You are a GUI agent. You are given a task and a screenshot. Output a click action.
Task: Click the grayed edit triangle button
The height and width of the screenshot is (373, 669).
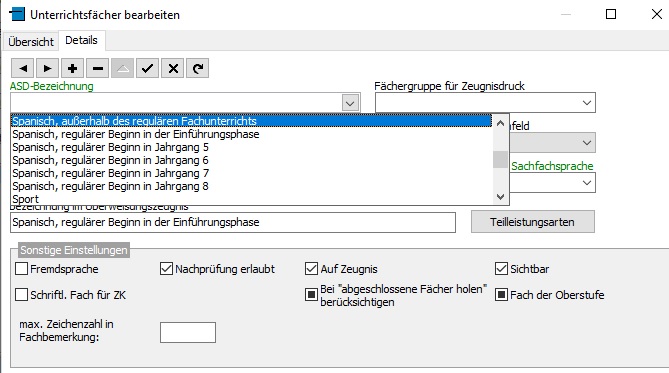122,68
